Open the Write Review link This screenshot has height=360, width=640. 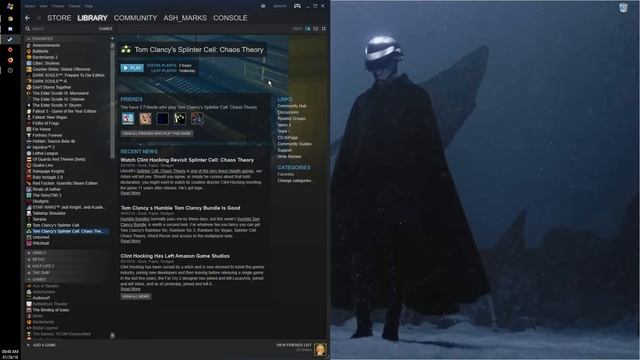[289, 156]
